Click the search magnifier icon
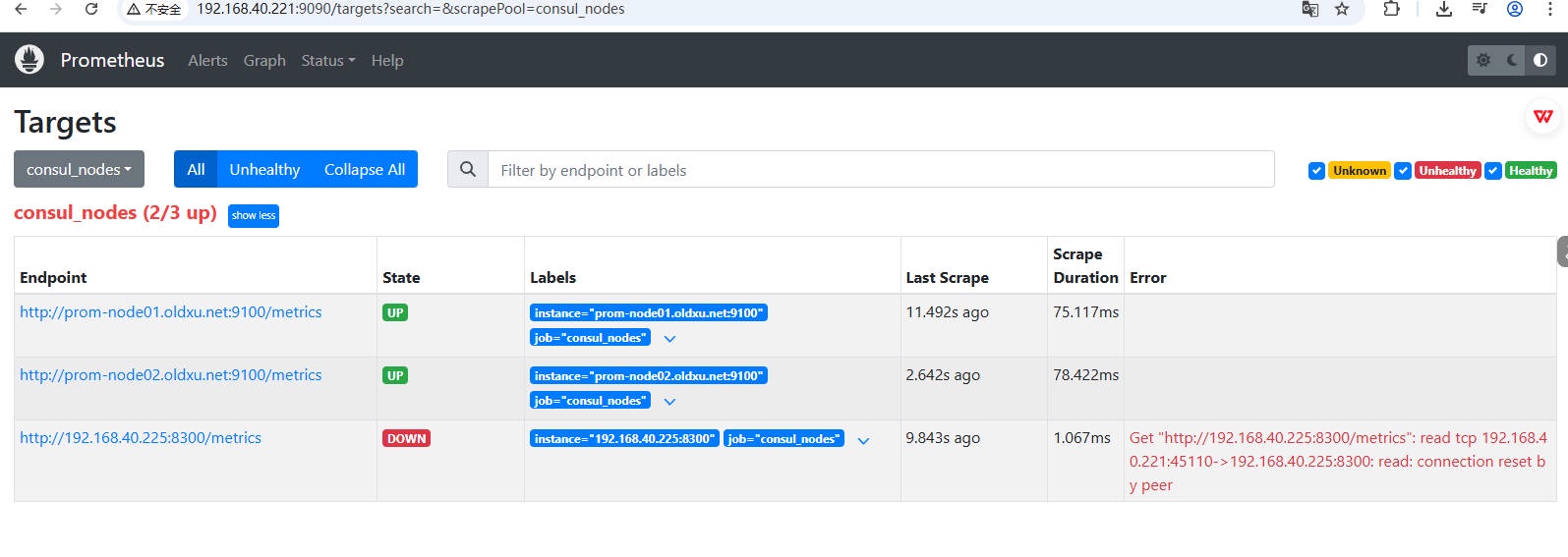This screenshot has width=1568, height=557. click(468, 170)
